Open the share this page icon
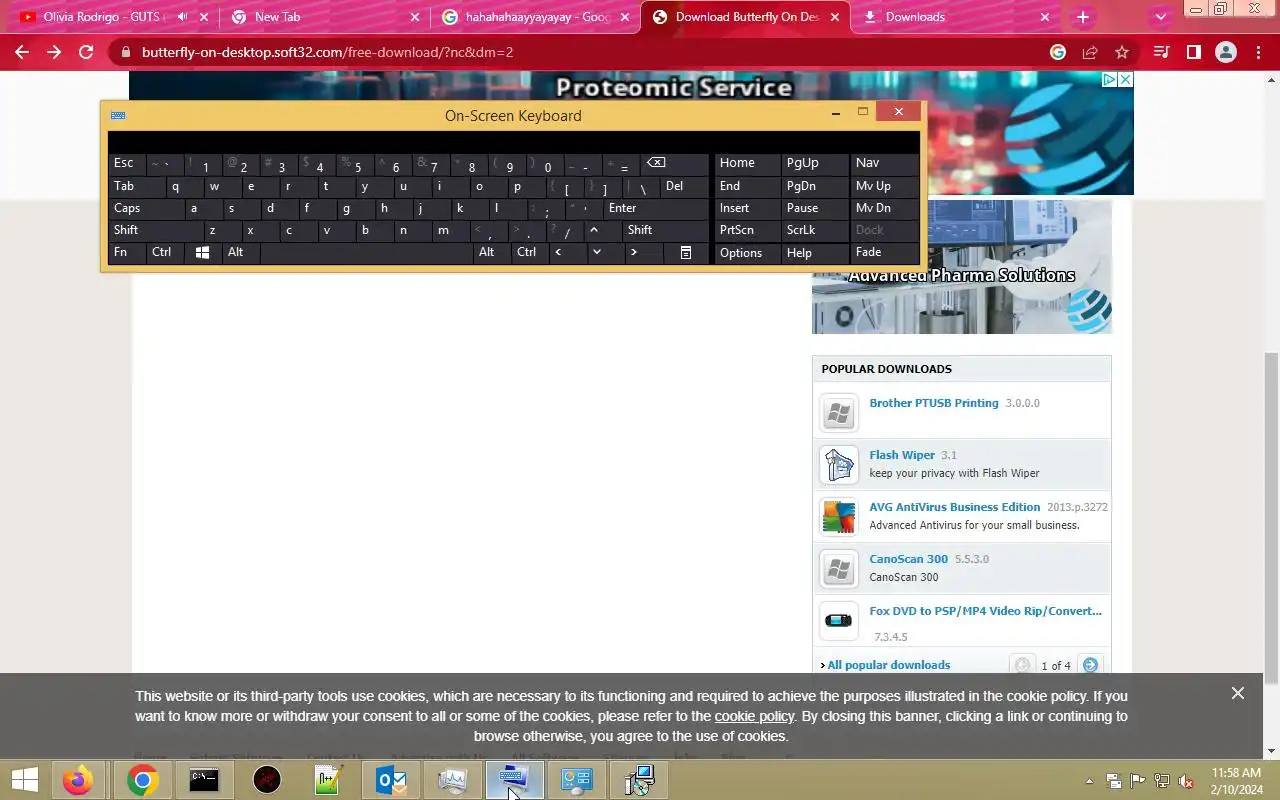This screenshot has width=1280, height=800. [1090, 52]
